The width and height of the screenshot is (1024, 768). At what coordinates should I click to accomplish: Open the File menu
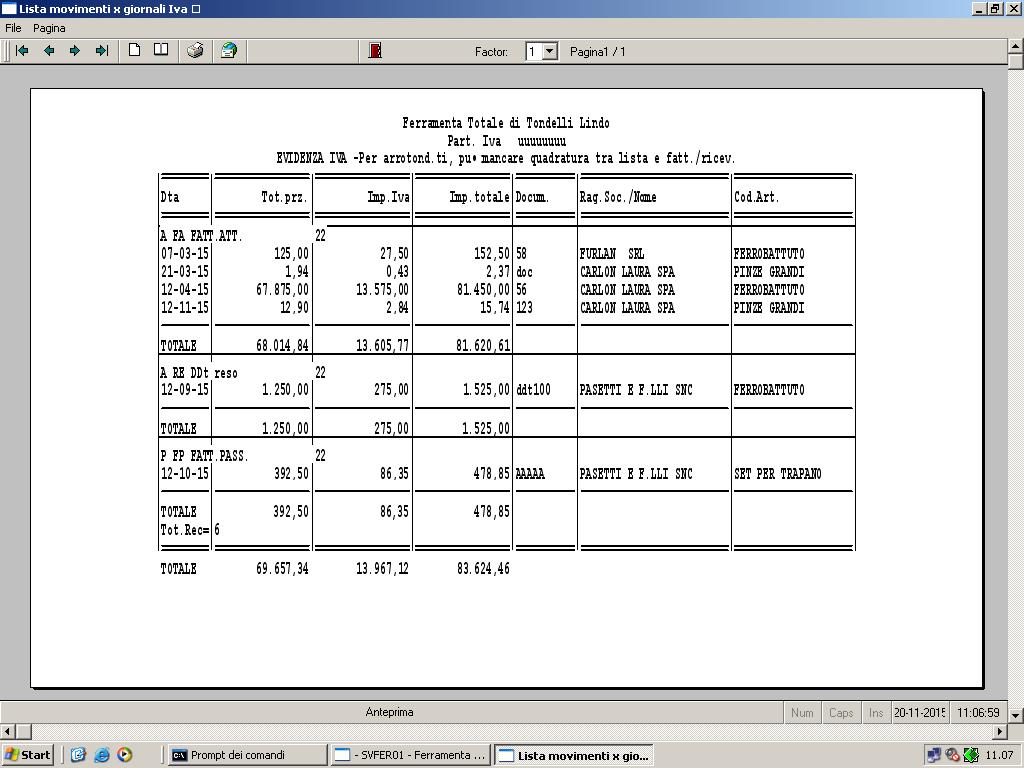[x=13, y=28]
